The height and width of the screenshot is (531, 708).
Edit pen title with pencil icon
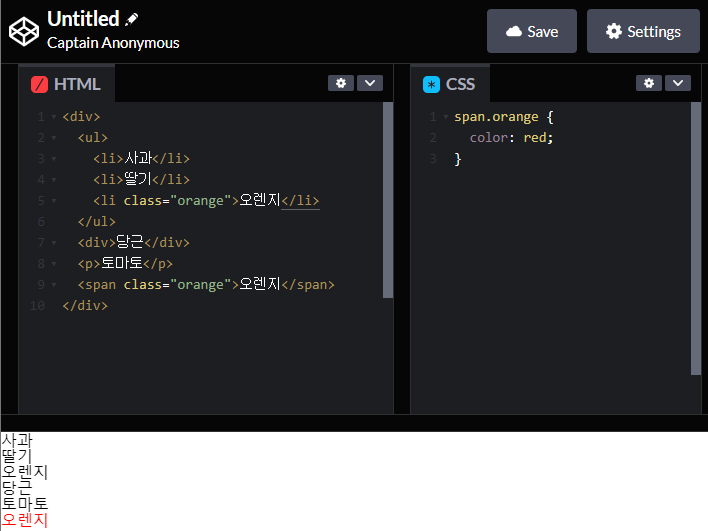(131, 19)
